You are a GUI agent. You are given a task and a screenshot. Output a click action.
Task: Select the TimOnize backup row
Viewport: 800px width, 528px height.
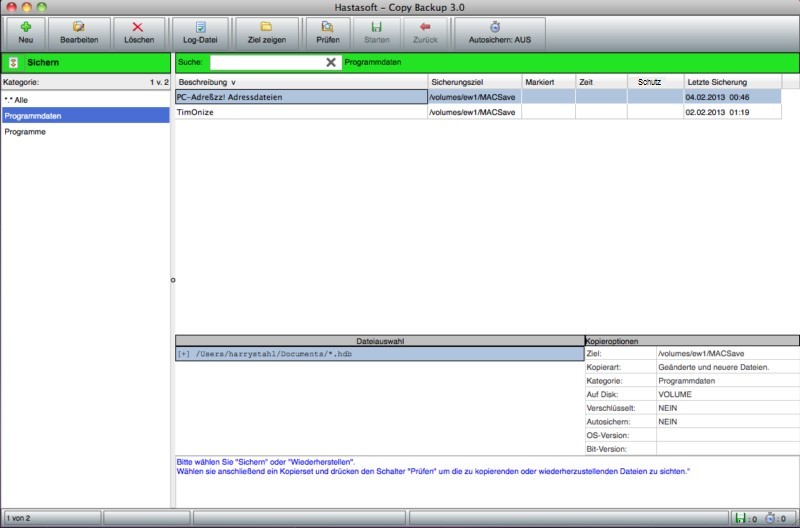click(x=300, y=112)
